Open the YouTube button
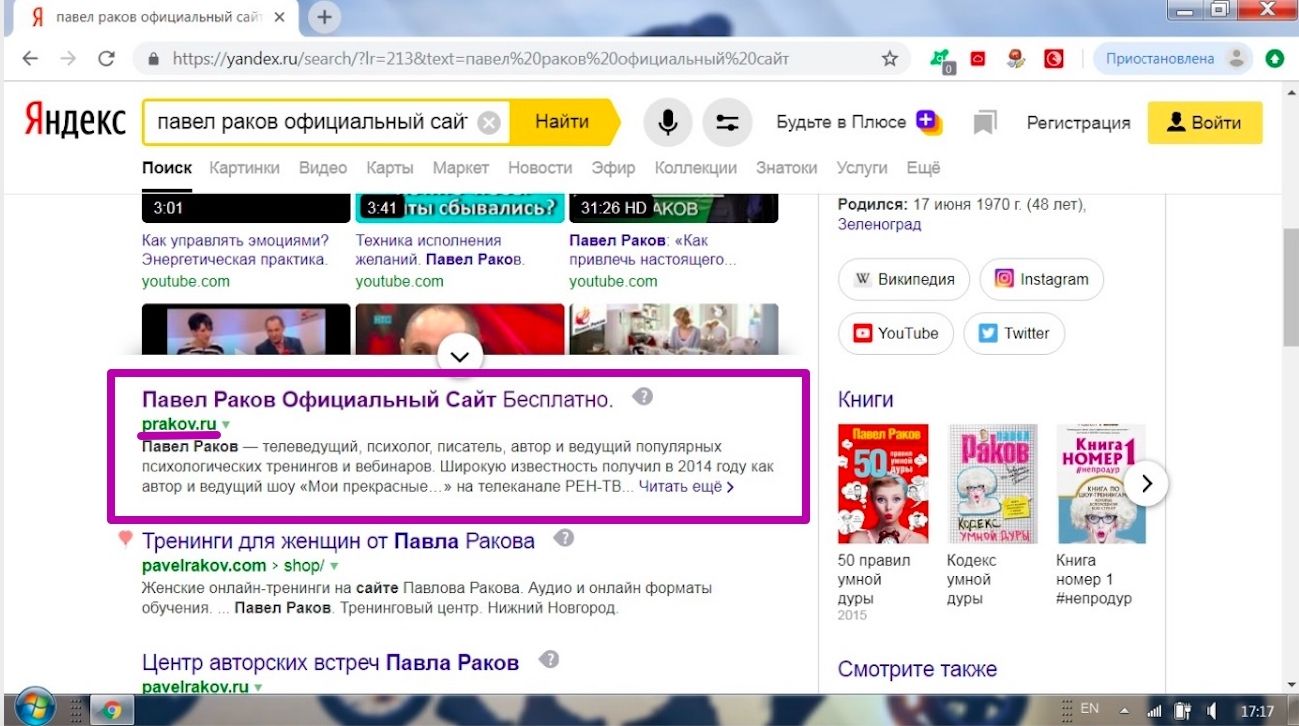Screen dimensions: 1299x726 click(896, 333)
